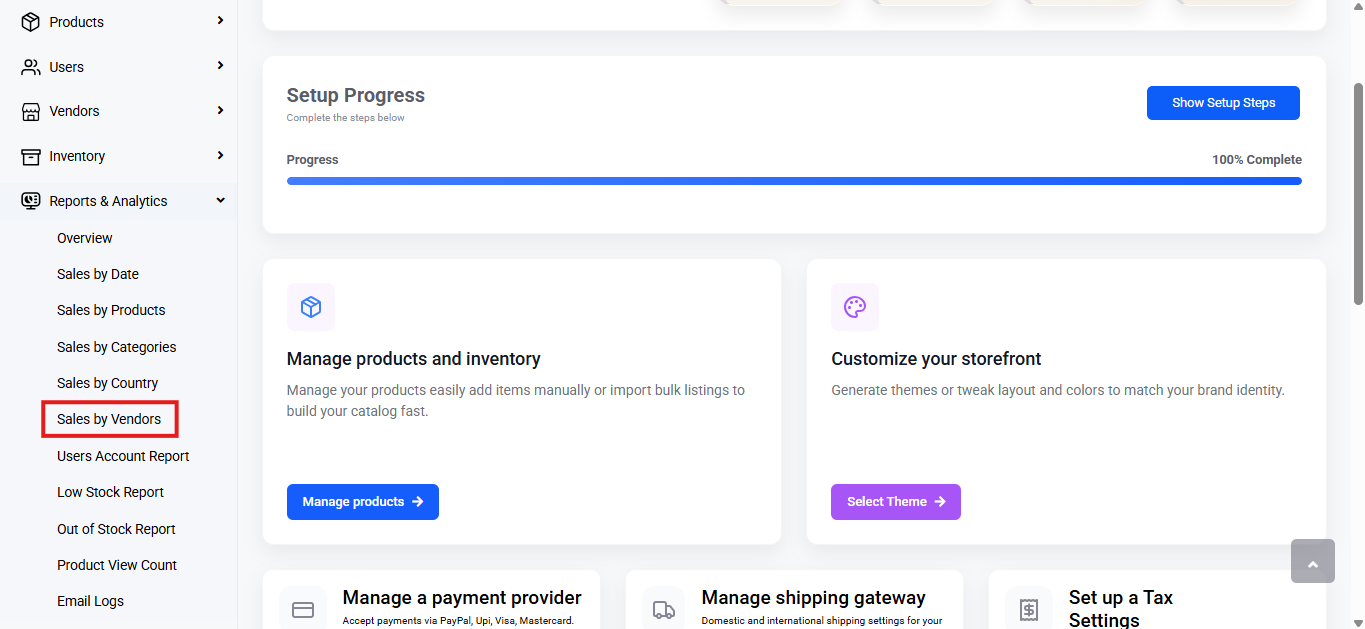Image resolution: width=1365 pixels, height=629 pixels.
Task: Click the palette icon above Customize your storefront
Action: [855, 307]
